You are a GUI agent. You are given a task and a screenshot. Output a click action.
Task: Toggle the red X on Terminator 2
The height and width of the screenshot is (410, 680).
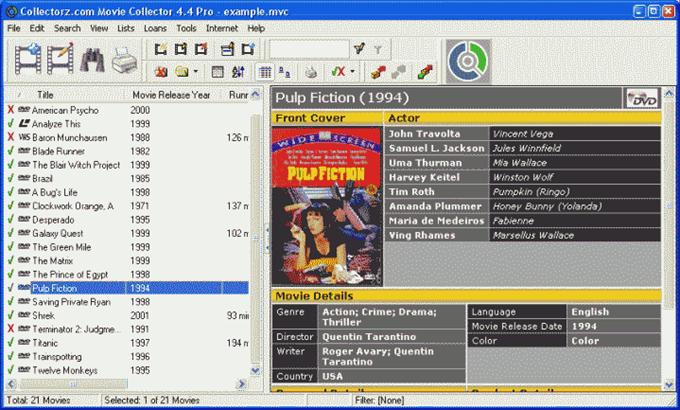click(x=10, y=328)
